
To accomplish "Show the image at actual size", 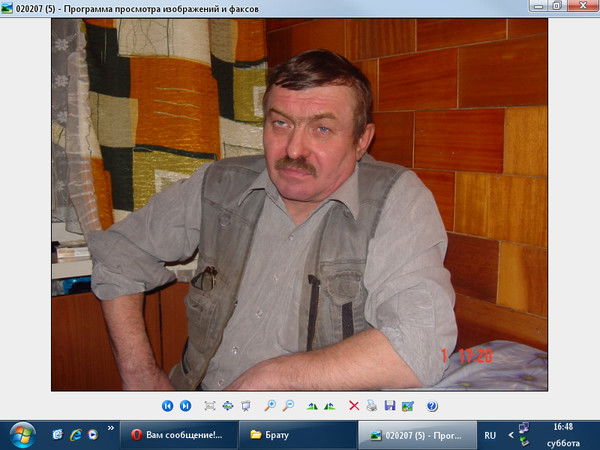I will point(228,406).
